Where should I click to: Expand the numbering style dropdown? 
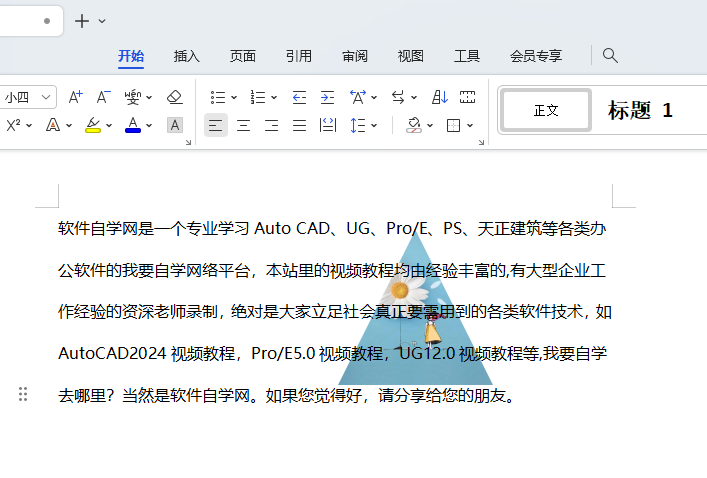point(274,97)
